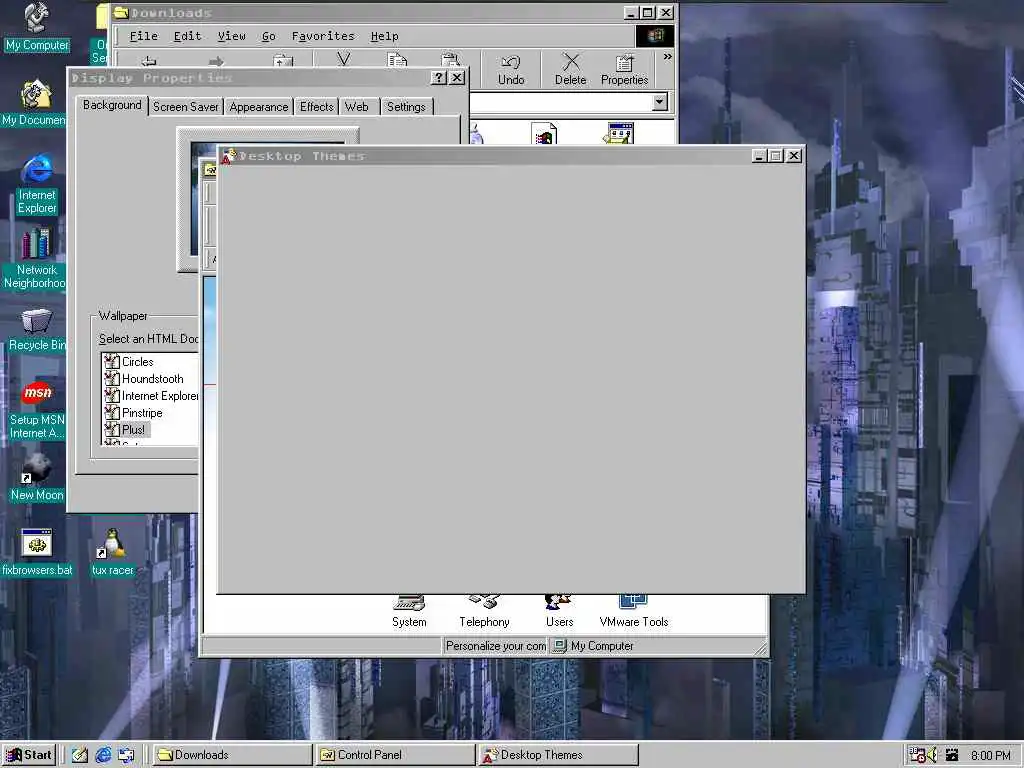Open the Go menu in Downloads

268,36
